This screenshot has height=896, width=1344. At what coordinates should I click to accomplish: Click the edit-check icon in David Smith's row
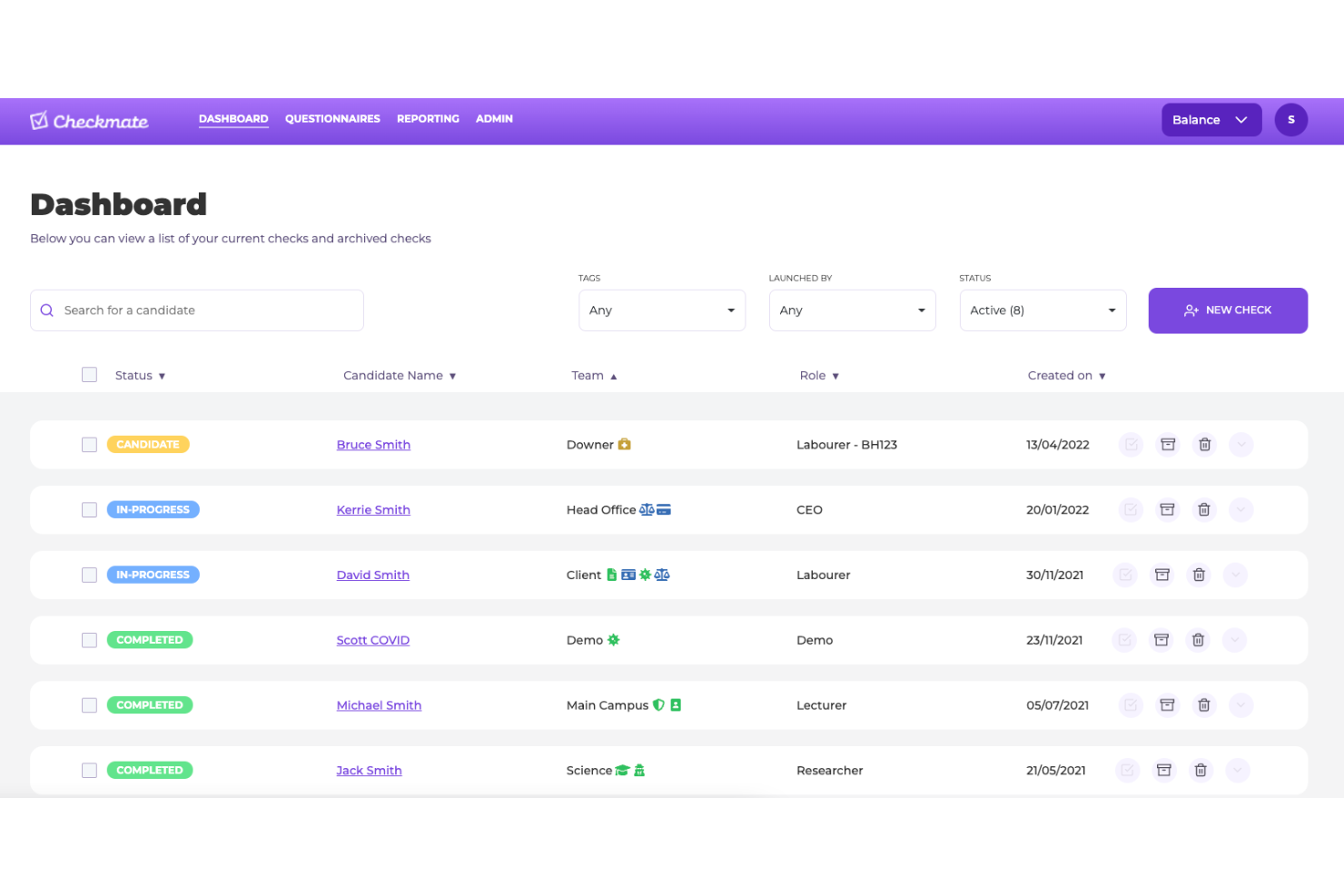1124,575
